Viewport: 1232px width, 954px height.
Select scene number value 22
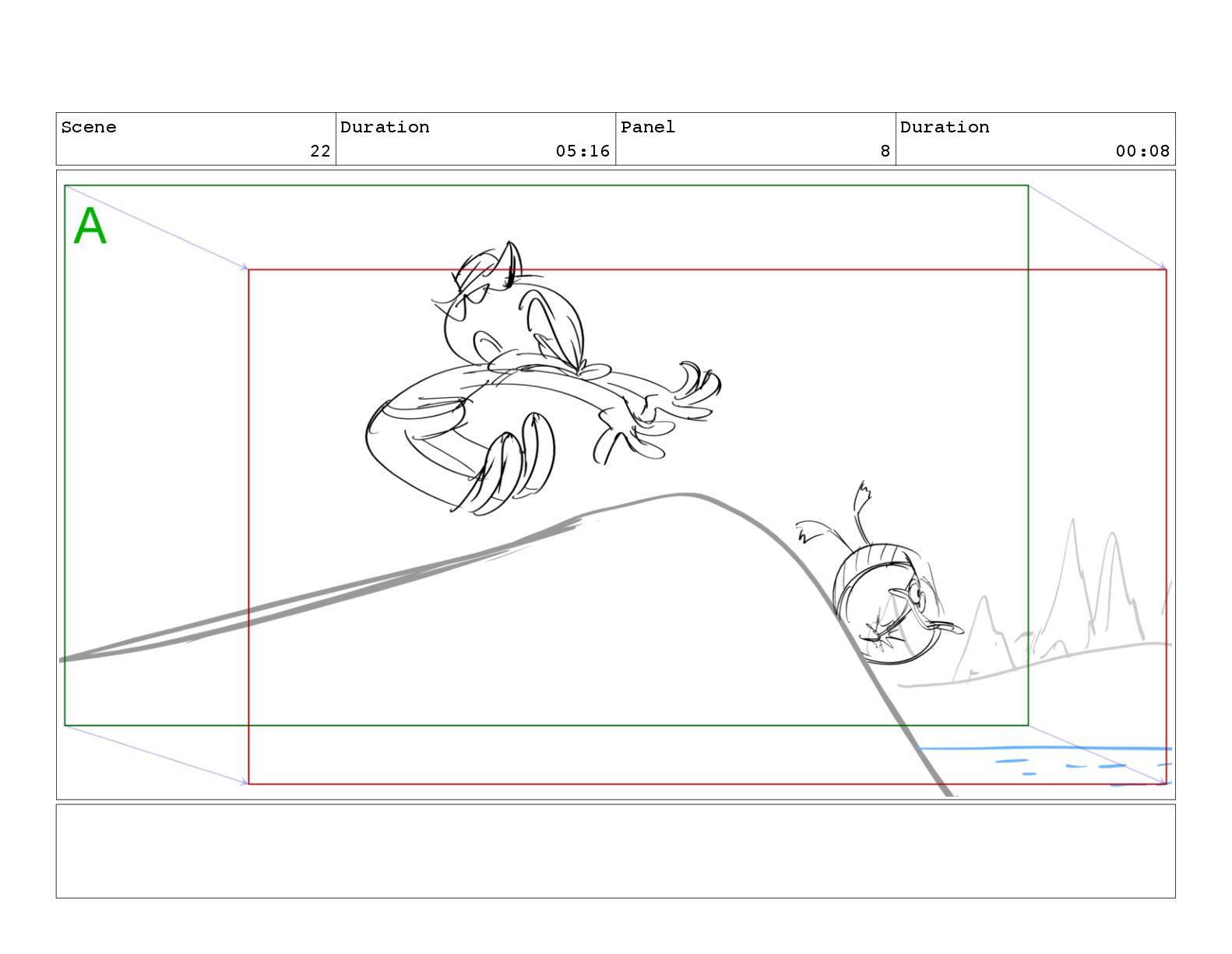[320, 151]
